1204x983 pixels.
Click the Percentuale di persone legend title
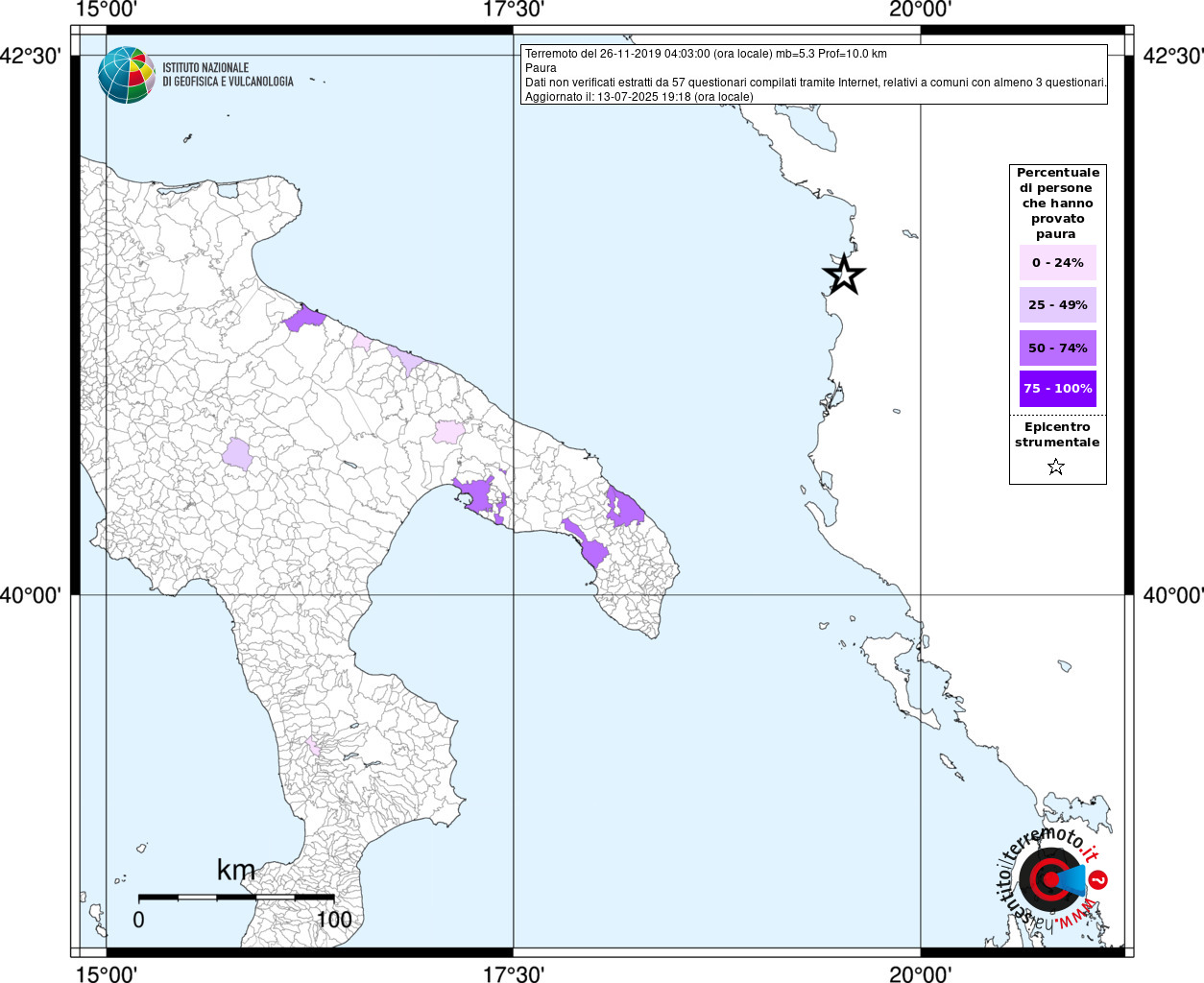click(1058, 203)
